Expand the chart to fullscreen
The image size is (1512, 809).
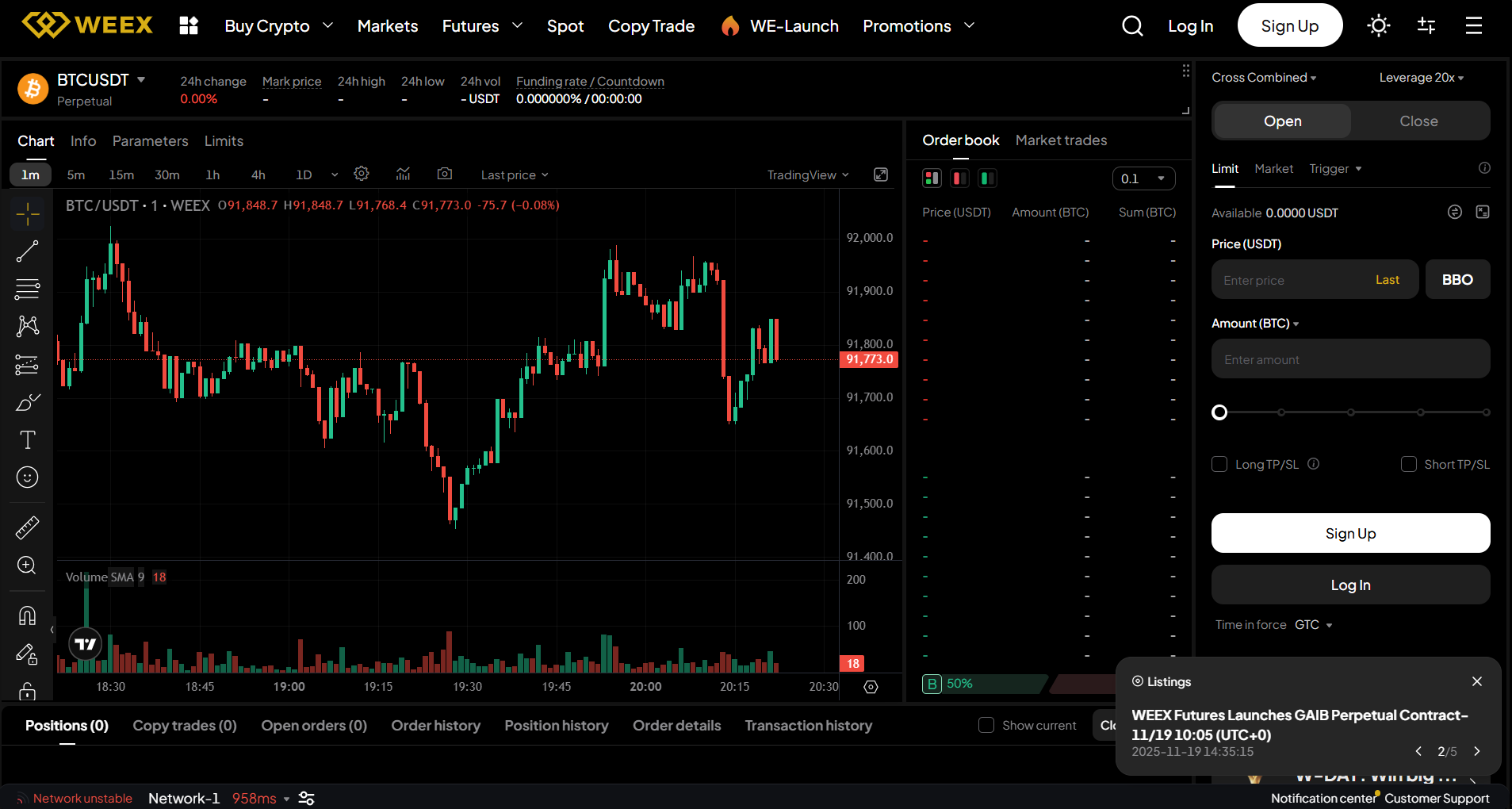coord(881,174)
